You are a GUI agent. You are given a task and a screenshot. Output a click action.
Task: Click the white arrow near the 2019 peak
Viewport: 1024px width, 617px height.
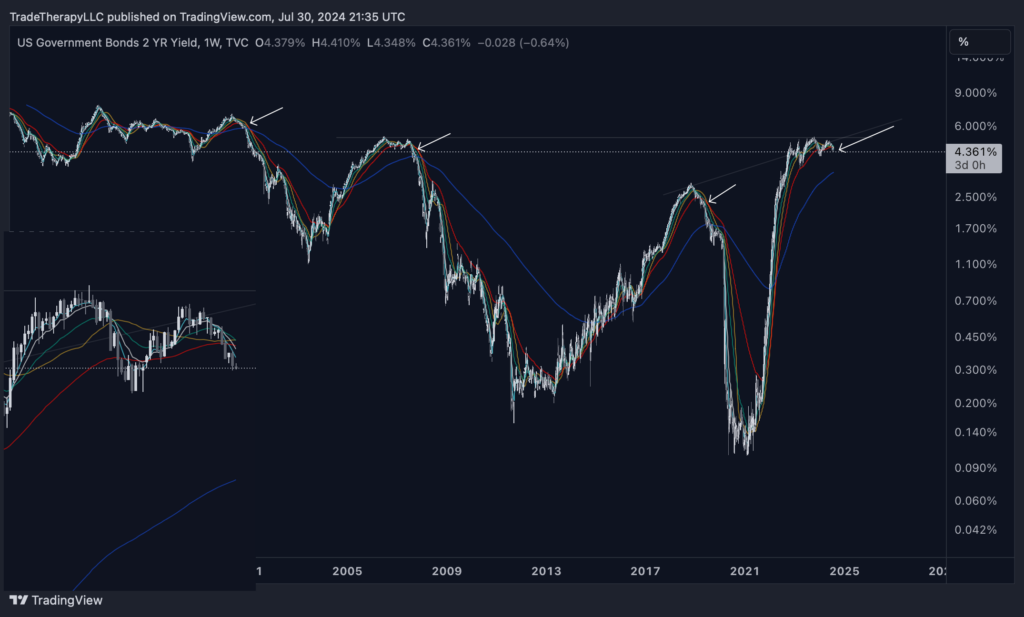click(x=722, y=193)
